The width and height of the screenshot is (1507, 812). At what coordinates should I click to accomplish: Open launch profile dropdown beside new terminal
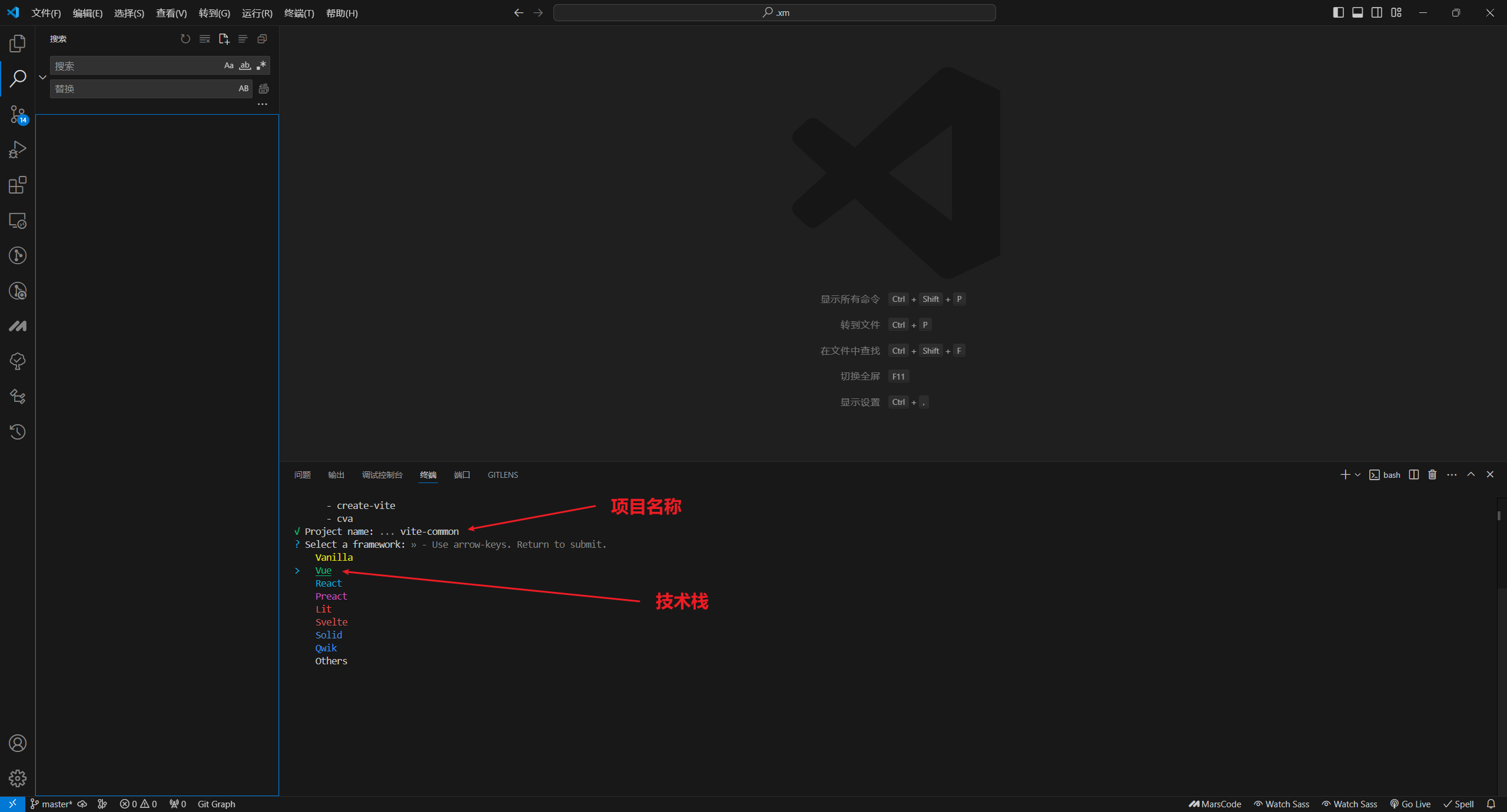(x=1357, y=475)
